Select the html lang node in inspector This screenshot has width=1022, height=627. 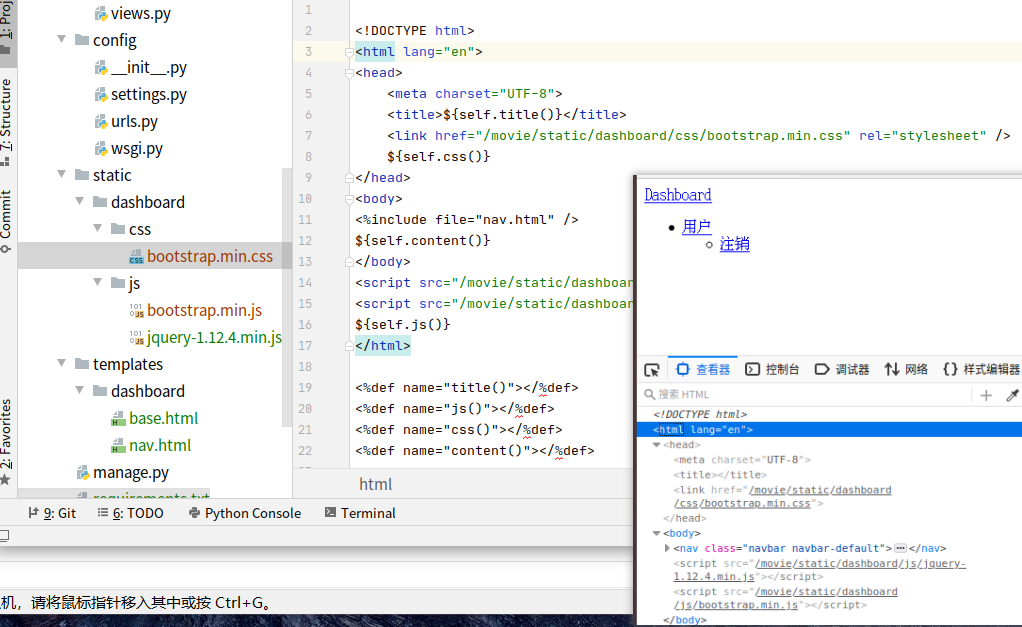[x=829, y=430]
